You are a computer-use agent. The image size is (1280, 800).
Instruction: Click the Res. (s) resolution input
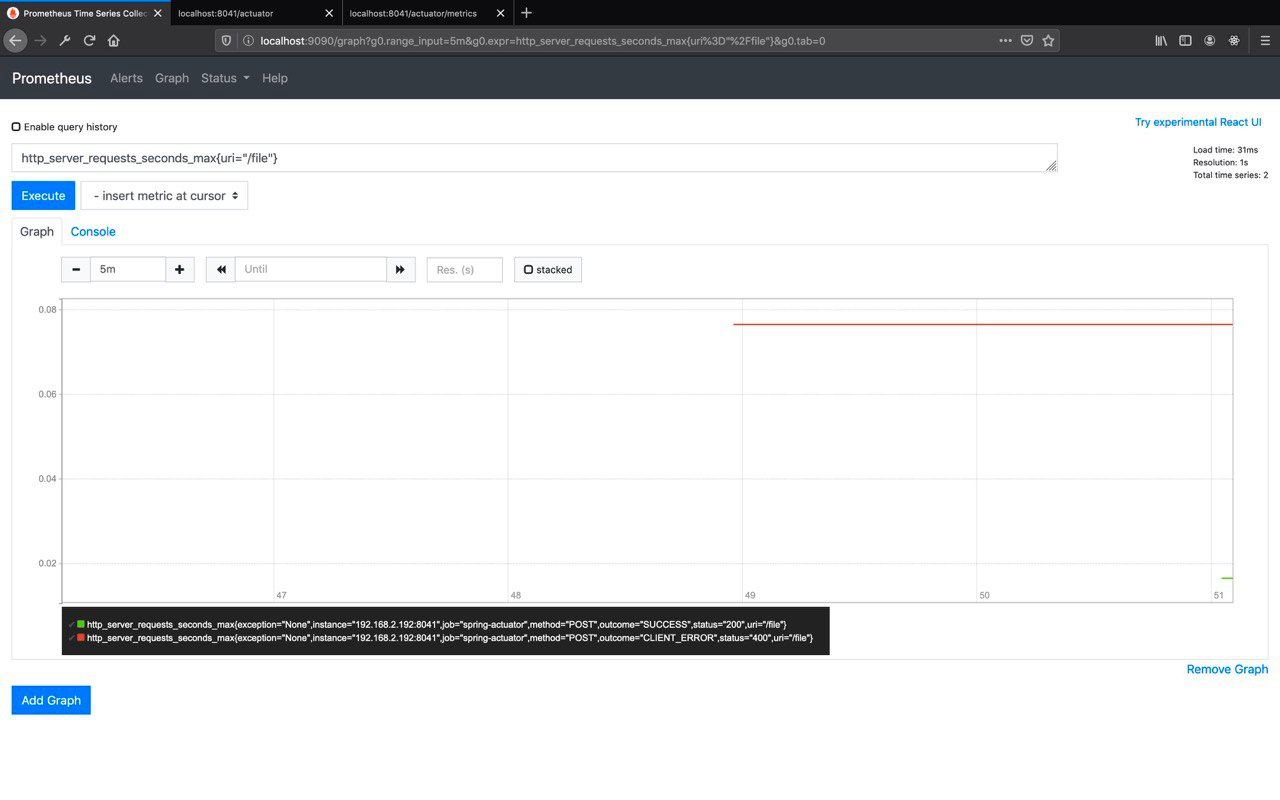(x=465, y=269)
